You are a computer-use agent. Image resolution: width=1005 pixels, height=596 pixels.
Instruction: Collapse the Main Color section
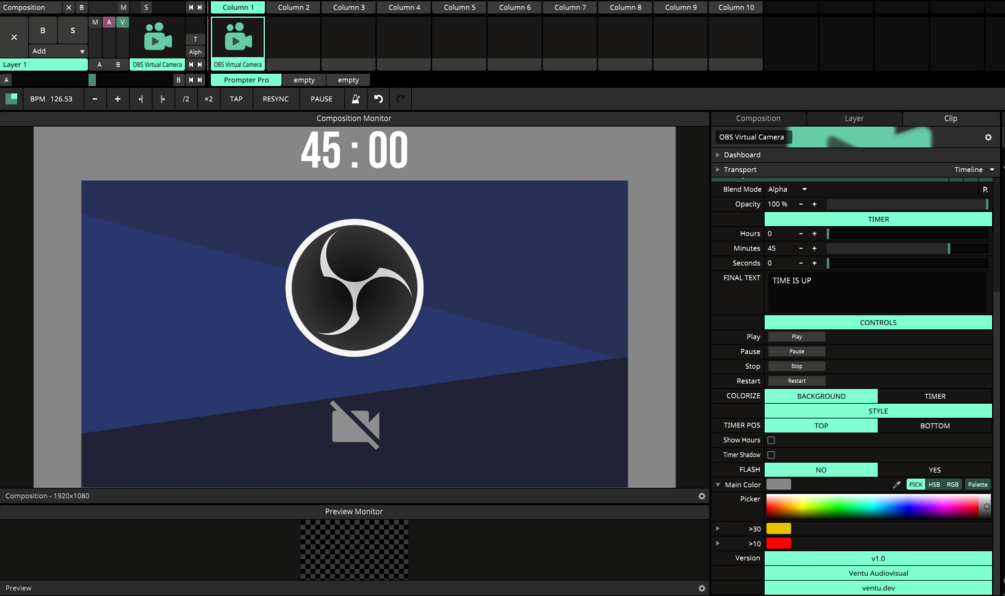point(717,484)
